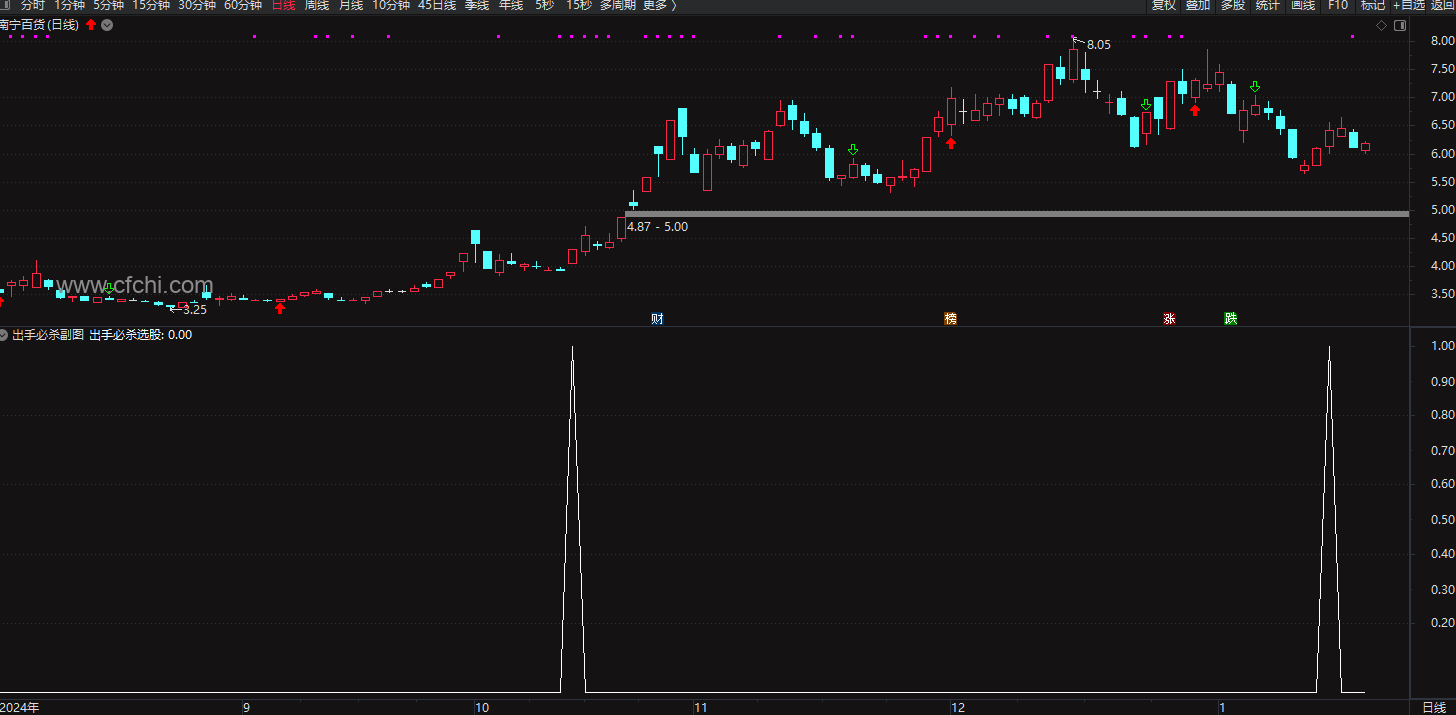Click the 8.00 tick on price axis
The width and height of the screenshot is (1456, 715).
tap(1442, 41)
